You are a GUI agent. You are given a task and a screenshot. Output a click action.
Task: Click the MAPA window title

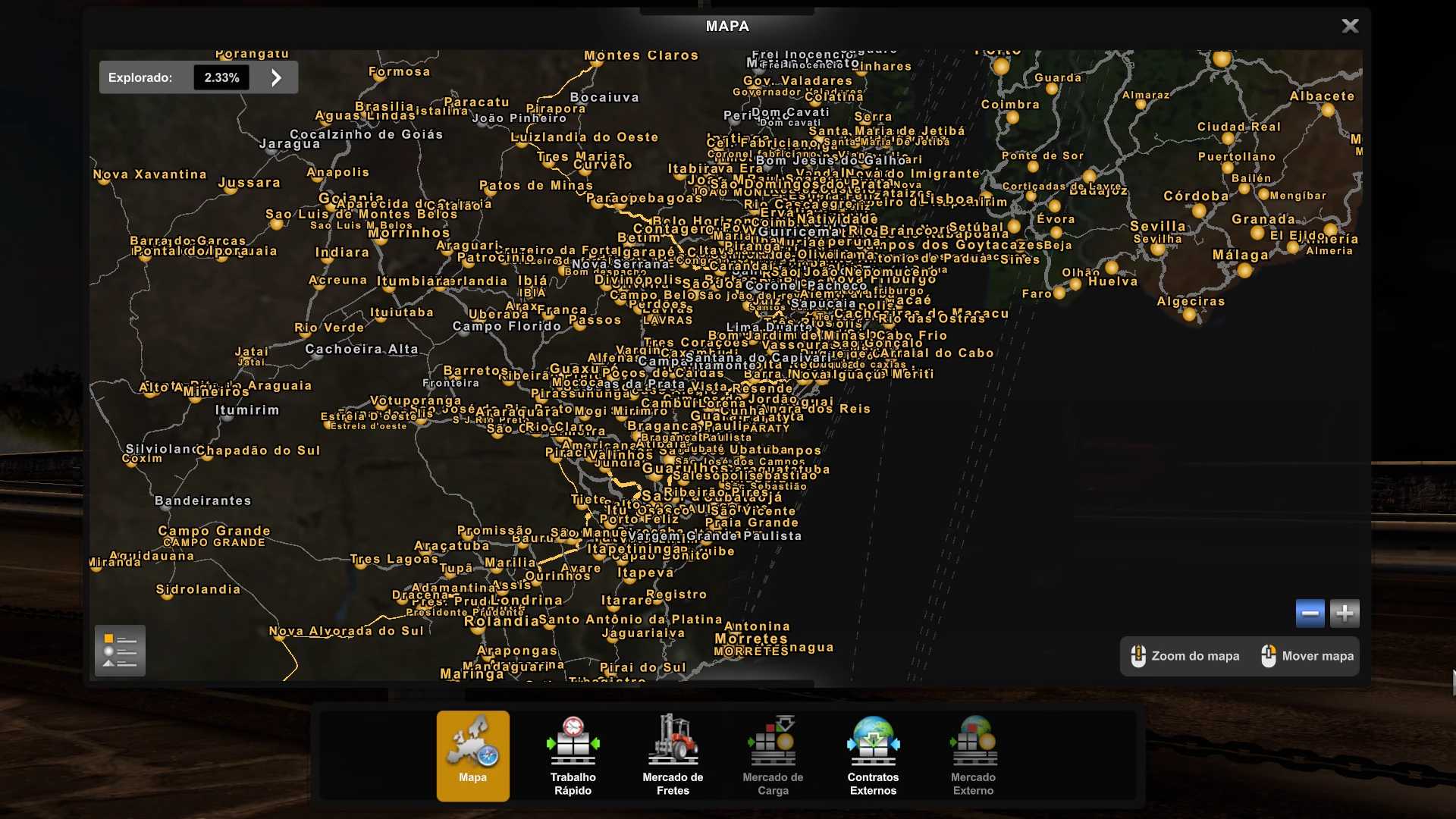pos(727,26)
